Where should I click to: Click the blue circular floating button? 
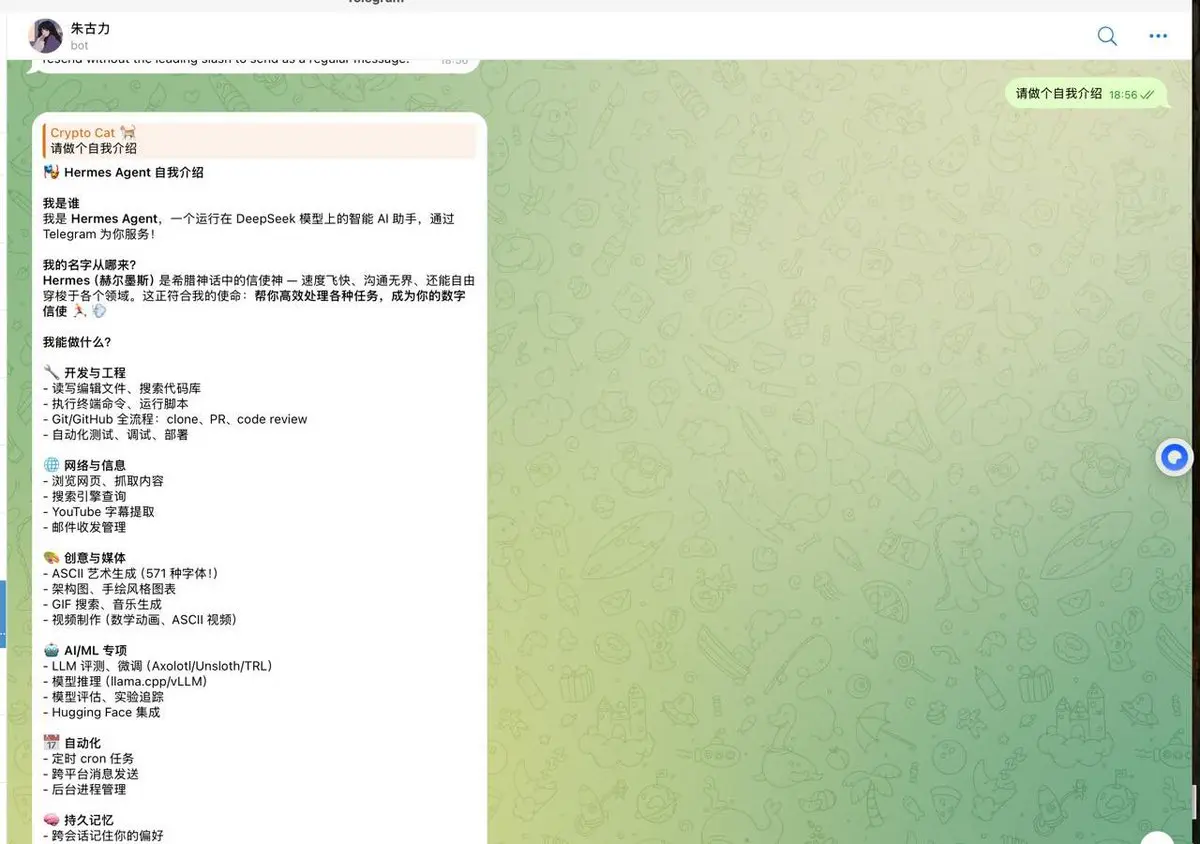[1174, 457]
